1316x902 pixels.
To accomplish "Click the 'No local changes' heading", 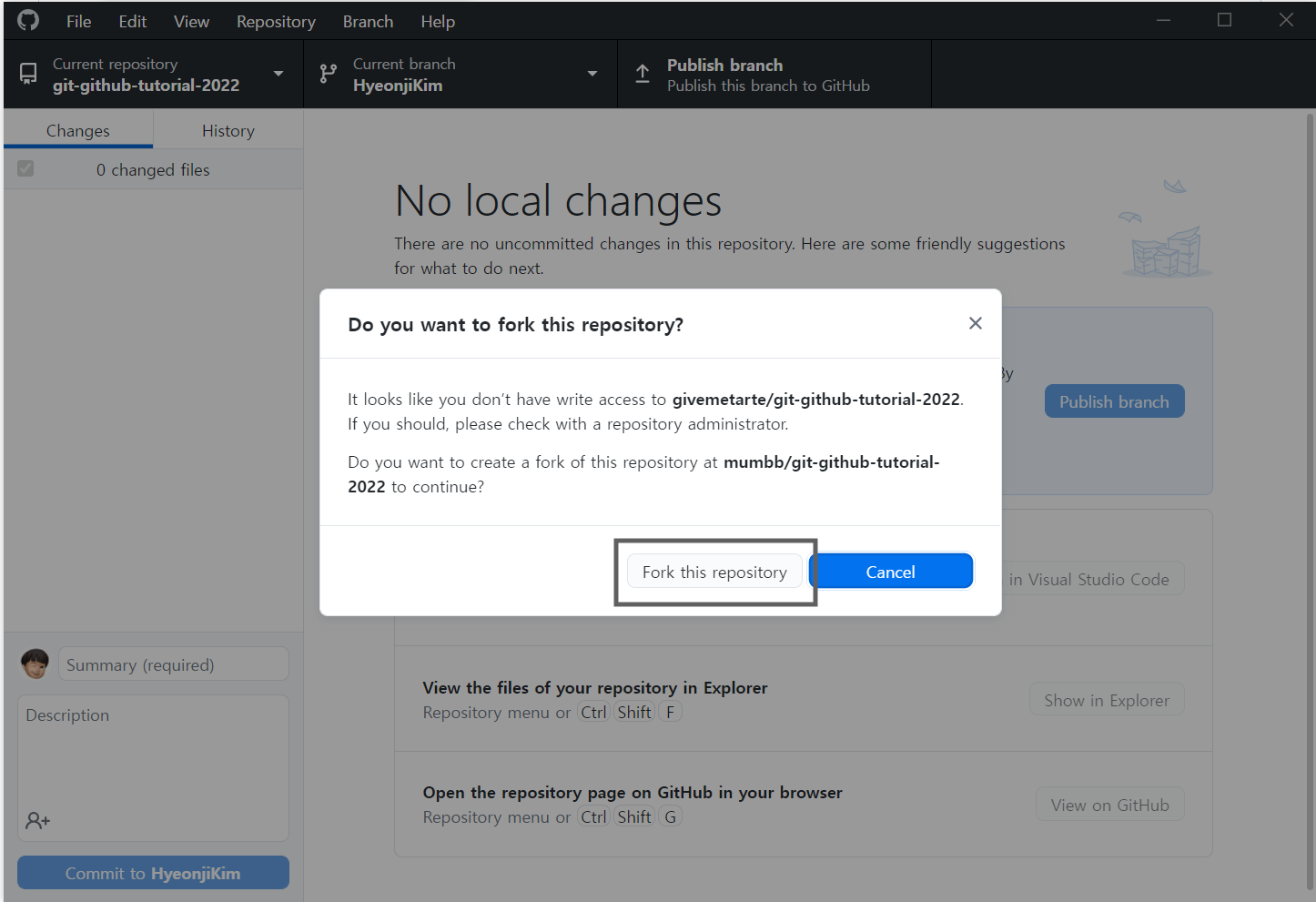I will point(559,200).
